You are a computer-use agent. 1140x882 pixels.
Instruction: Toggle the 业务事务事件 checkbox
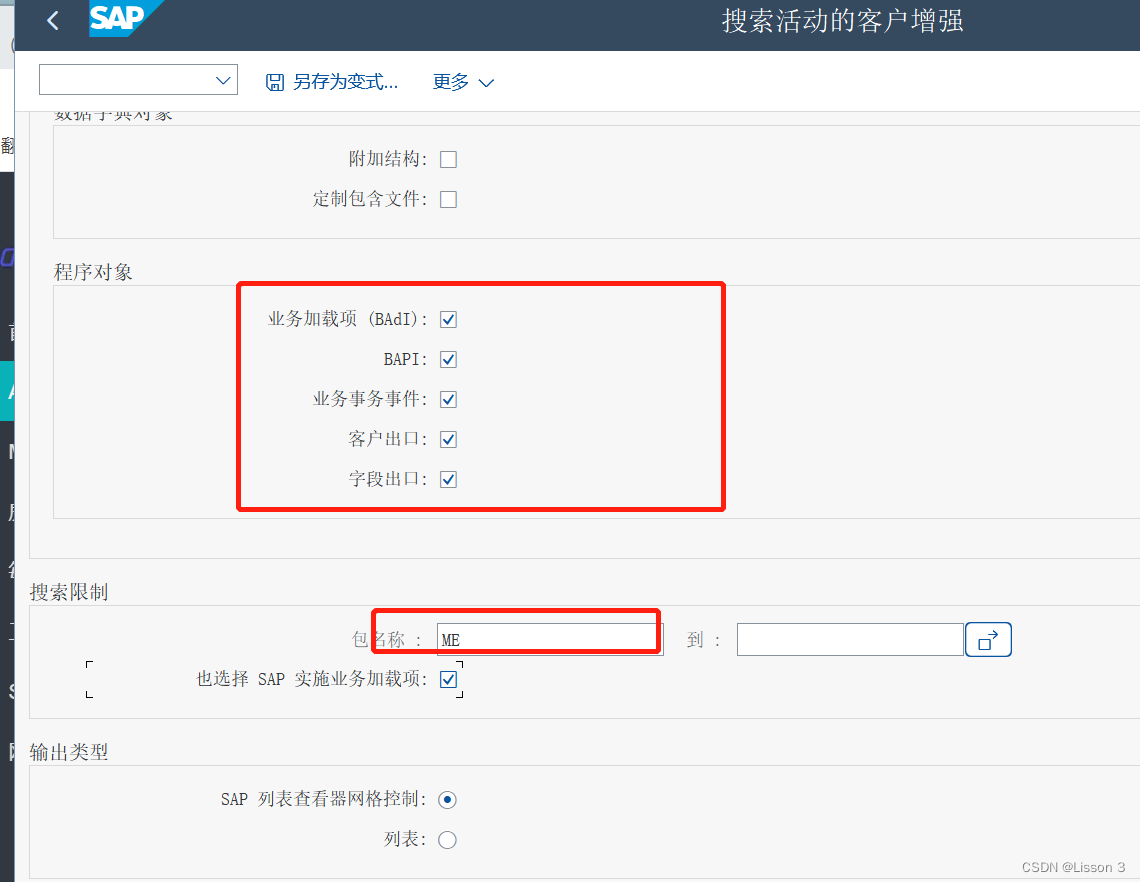[449, 399]
